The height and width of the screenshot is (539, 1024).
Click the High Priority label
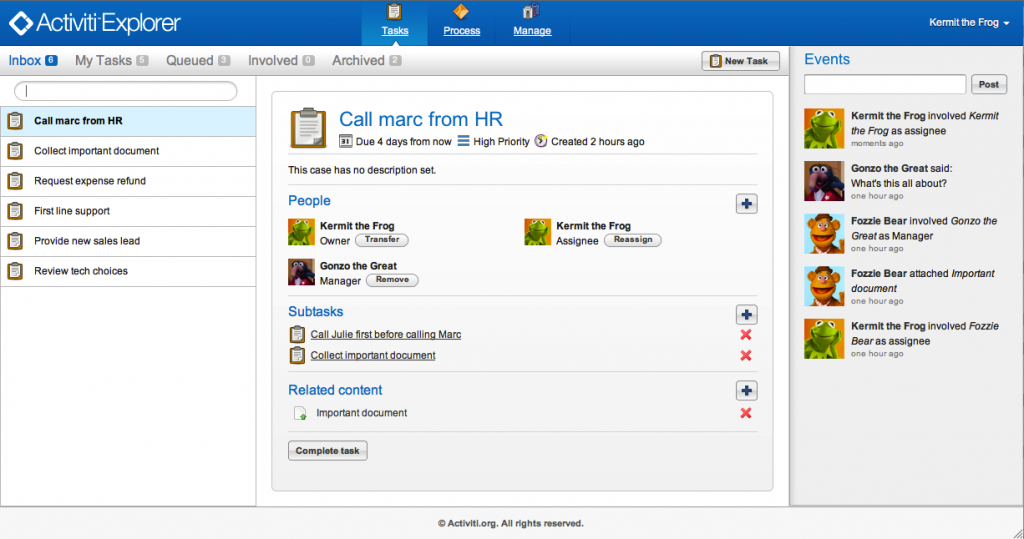[x=501, y=142]
